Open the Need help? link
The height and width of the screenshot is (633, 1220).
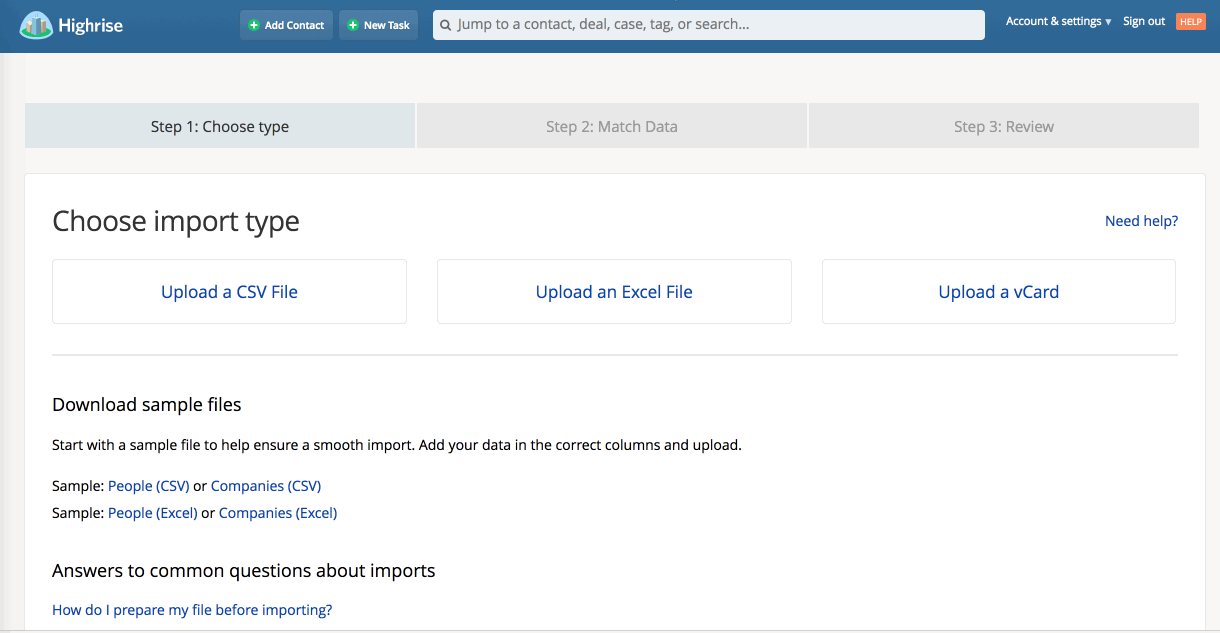point(1141,221)
